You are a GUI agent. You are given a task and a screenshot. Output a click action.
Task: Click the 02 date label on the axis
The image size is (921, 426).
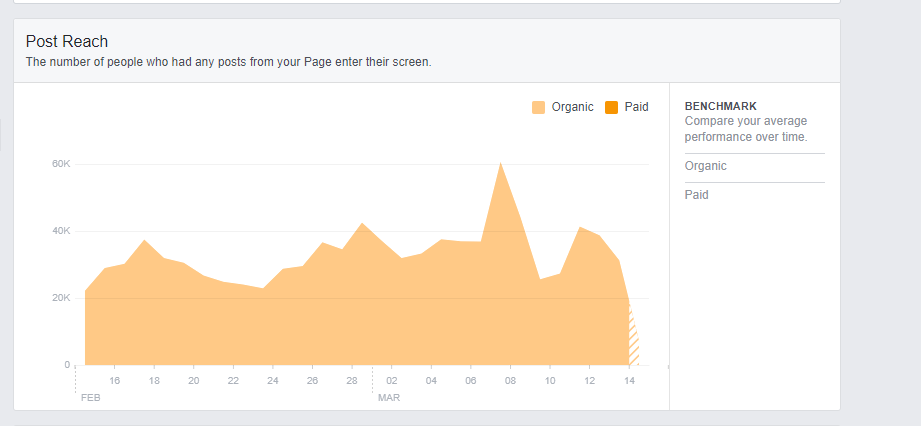coord(392,381)
